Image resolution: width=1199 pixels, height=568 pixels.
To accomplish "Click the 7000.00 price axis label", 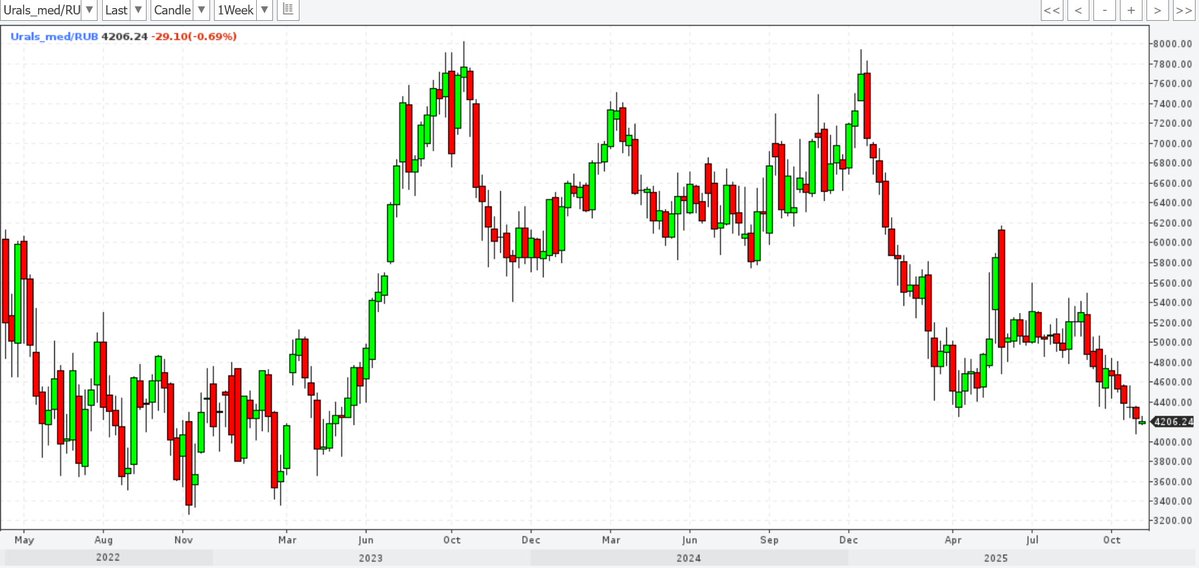I will (x=1173, y=143).
